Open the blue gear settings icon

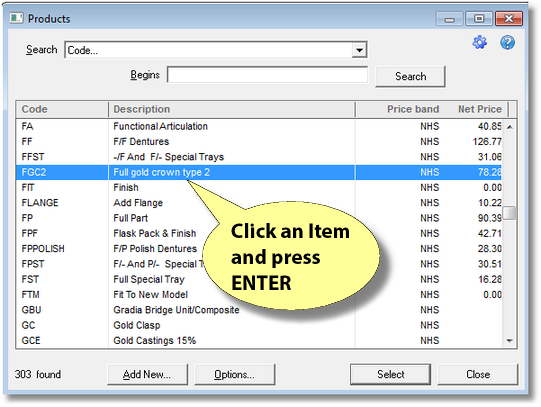tap(480, 43)
